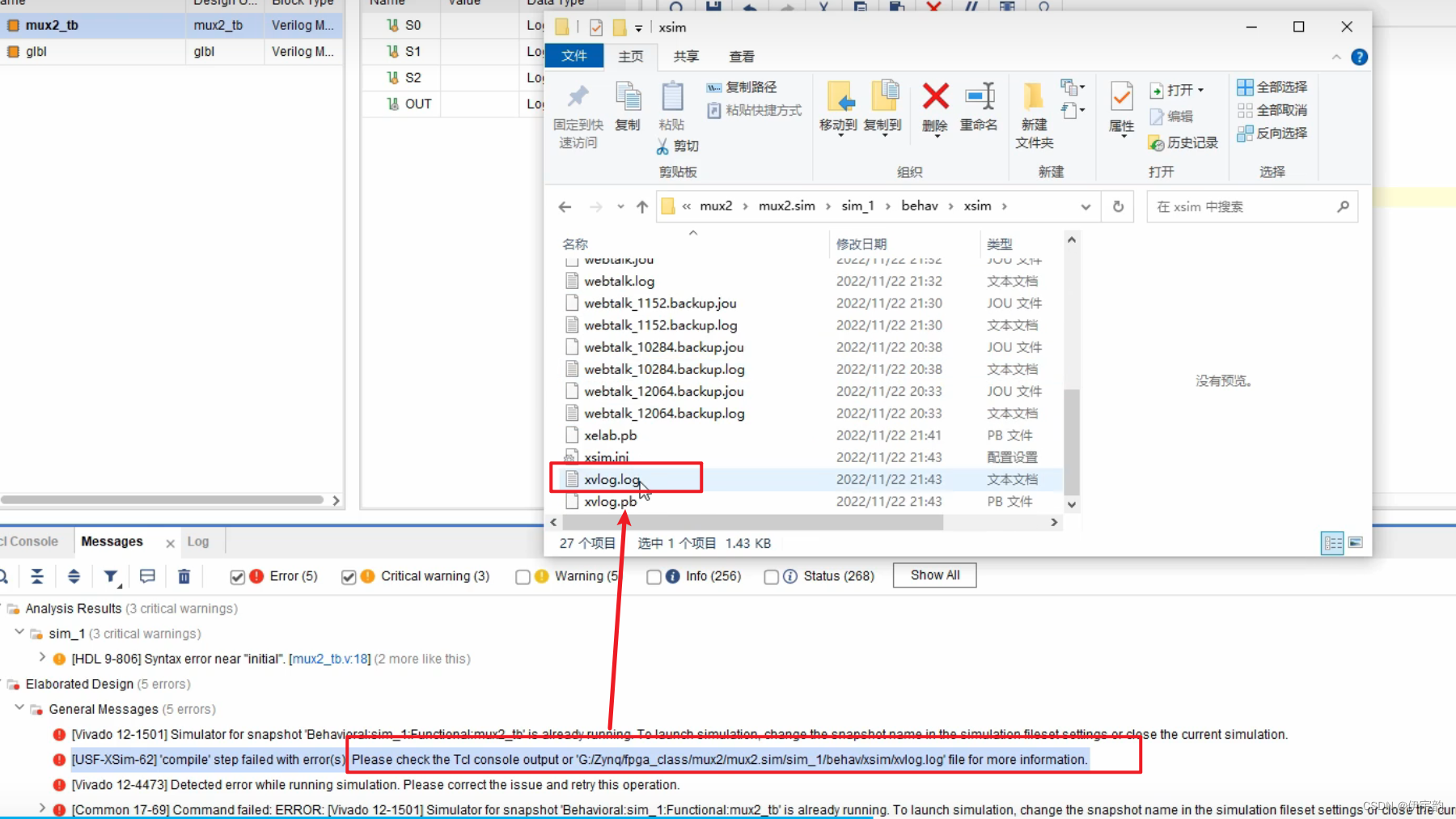Click the Copy icon in Explorer ribbon
Image resolution: width=1456 pixels, height=819 pixels.
point(628,96)
